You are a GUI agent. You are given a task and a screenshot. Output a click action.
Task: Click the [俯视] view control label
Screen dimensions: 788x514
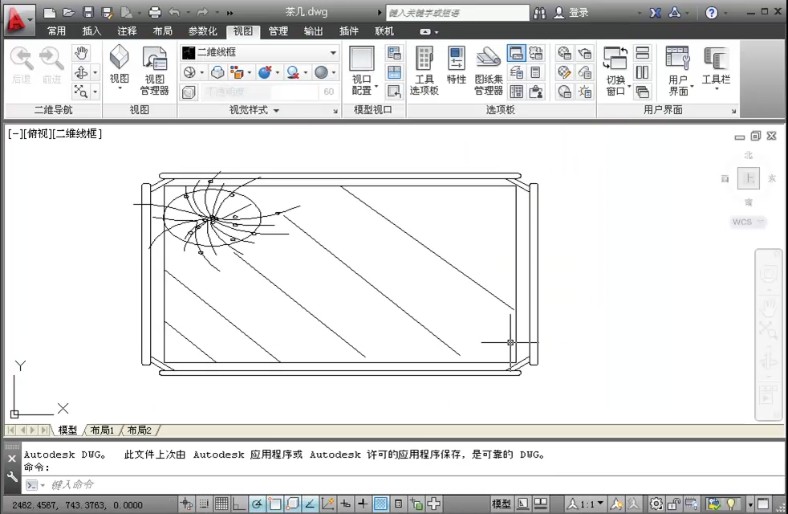tap(38, 134)
